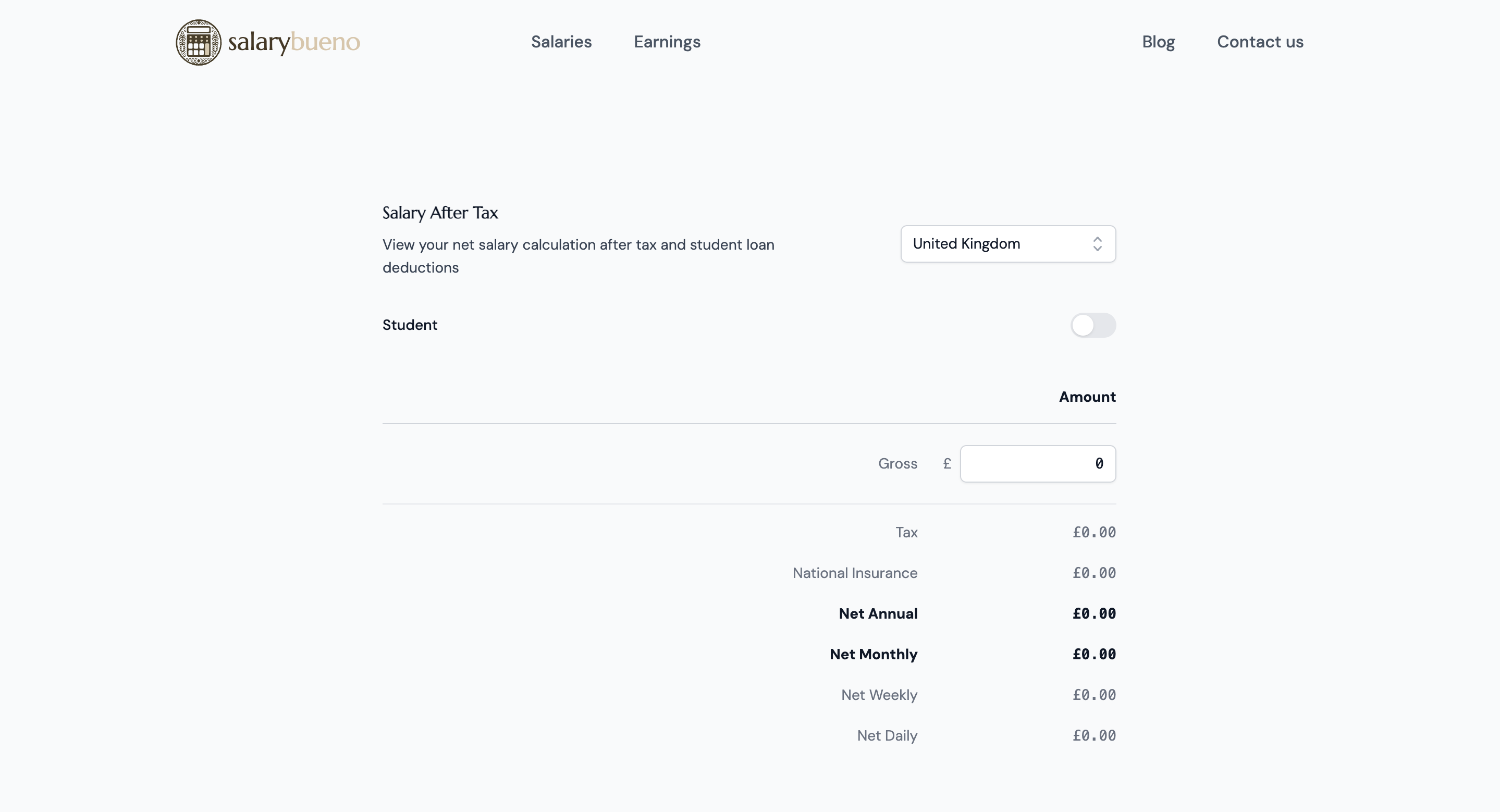1500x812 pixels.
Task: Click the Salary After Tax heading
Action: [x=440, y=213]
